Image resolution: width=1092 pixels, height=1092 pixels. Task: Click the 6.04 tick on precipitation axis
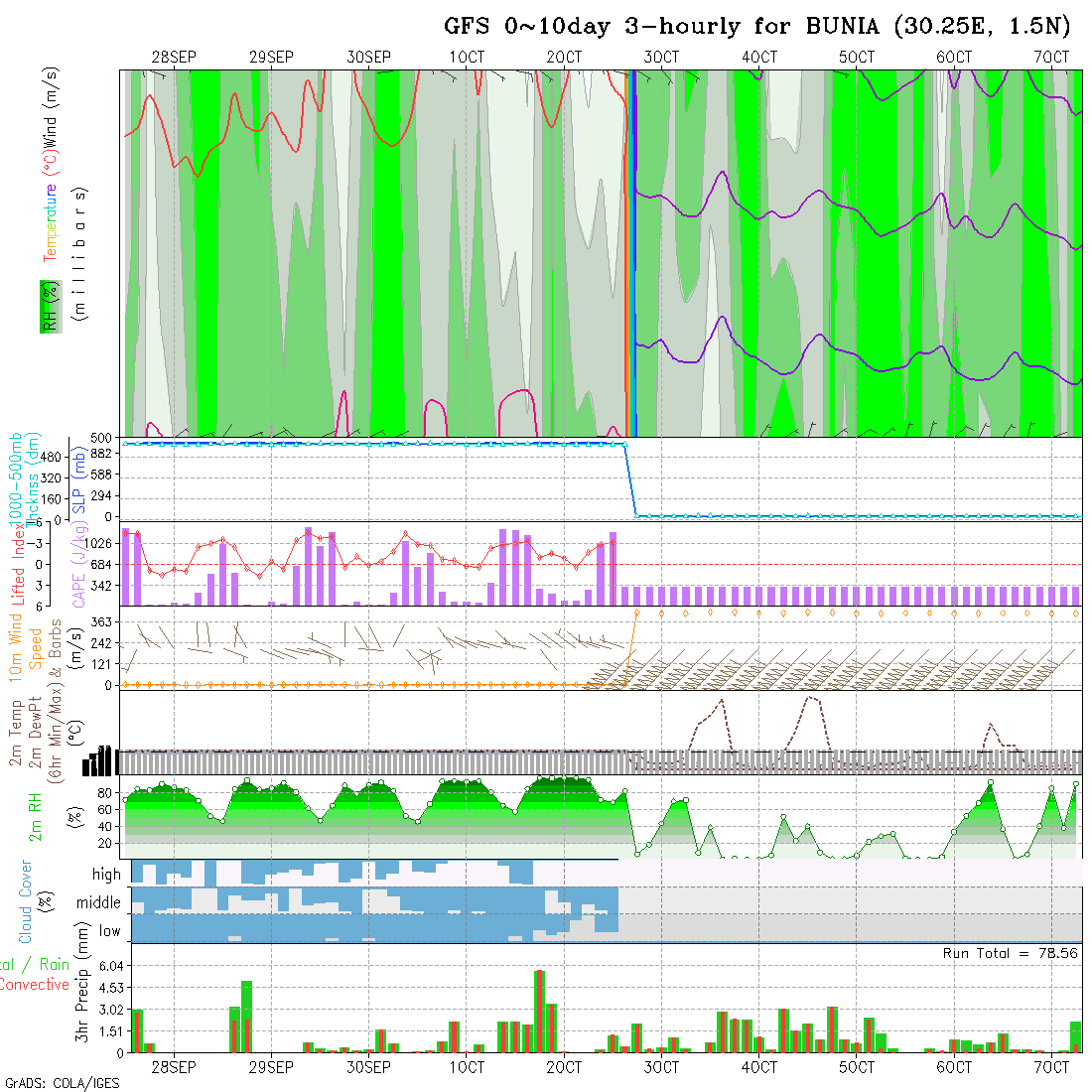[111, 966]
